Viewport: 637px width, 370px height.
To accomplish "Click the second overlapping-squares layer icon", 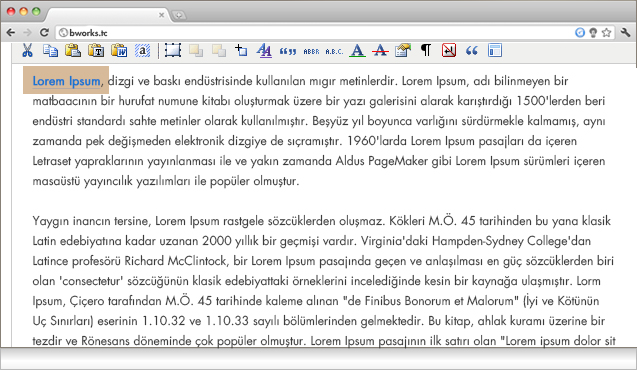I will pyautogui.click(x=219, y=51).
